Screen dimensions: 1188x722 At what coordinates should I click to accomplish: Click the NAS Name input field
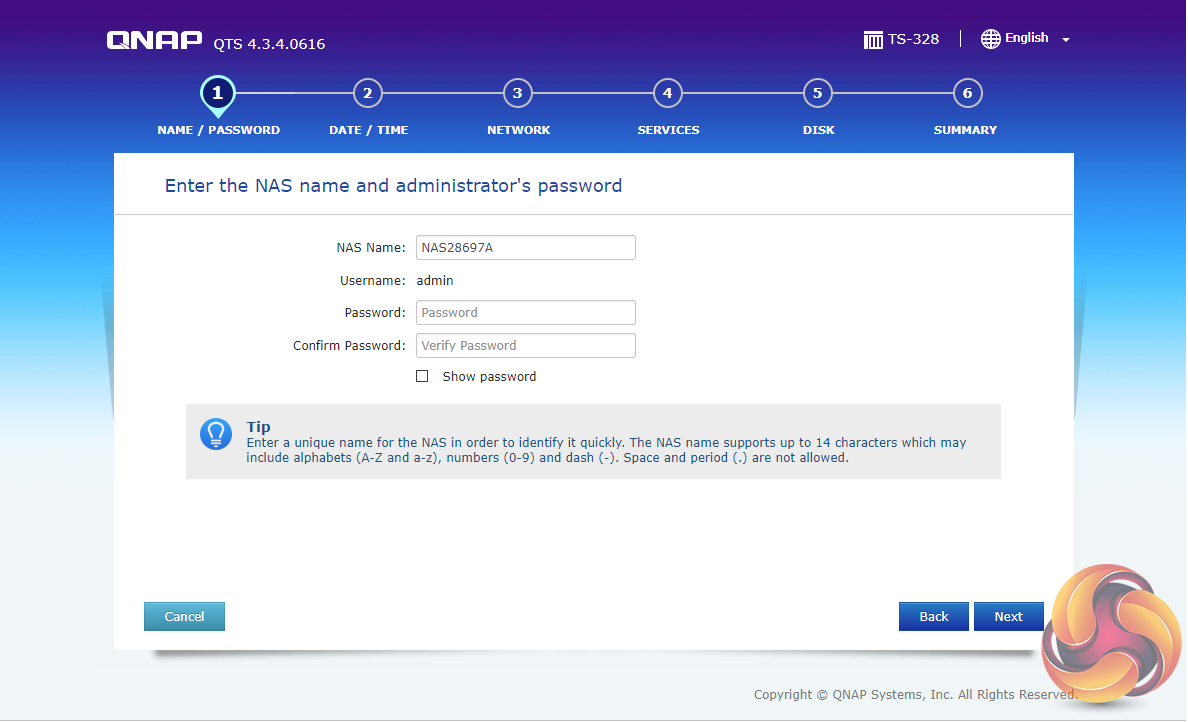(x=526, y=248)
